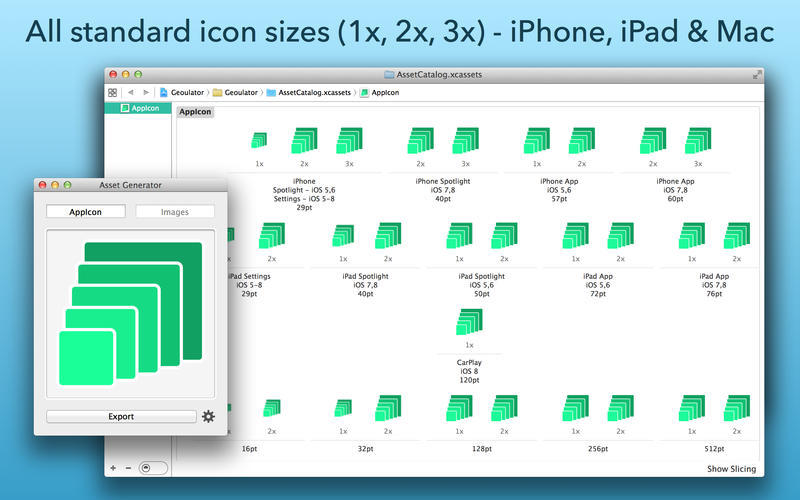Click the Export button in Asset Generator

click(121, 416)
